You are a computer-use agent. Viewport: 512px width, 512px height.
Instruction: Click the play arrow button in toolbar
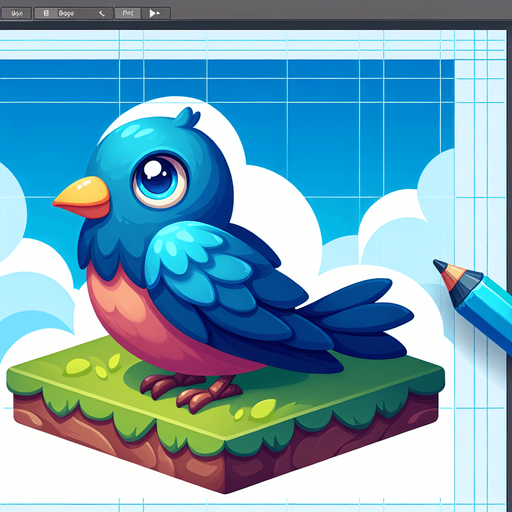pos(156,13)
